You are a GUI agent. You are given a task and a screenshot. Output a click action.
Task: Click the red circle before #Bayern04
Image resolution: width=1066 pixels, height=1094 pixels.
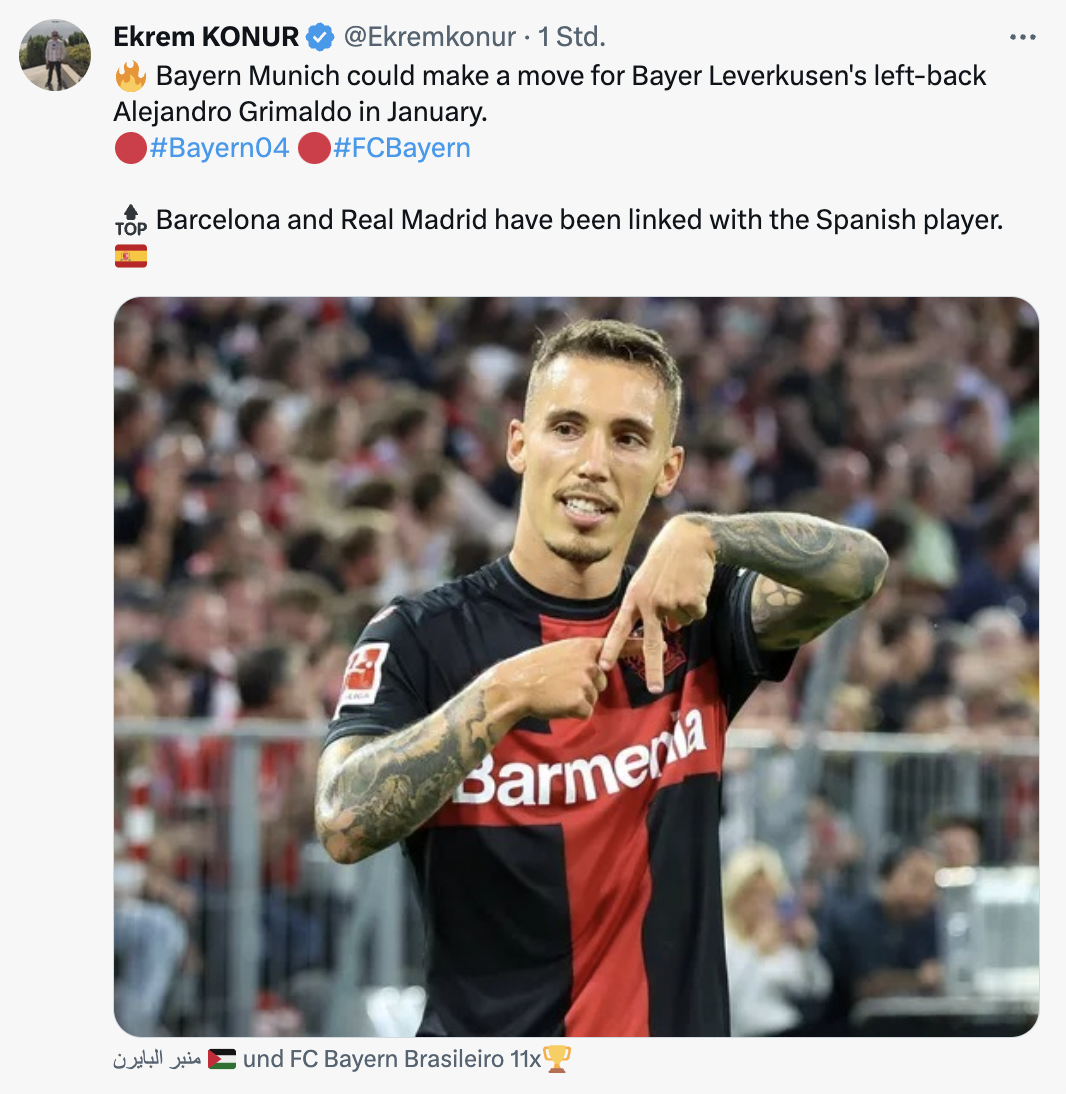[130, 148]
